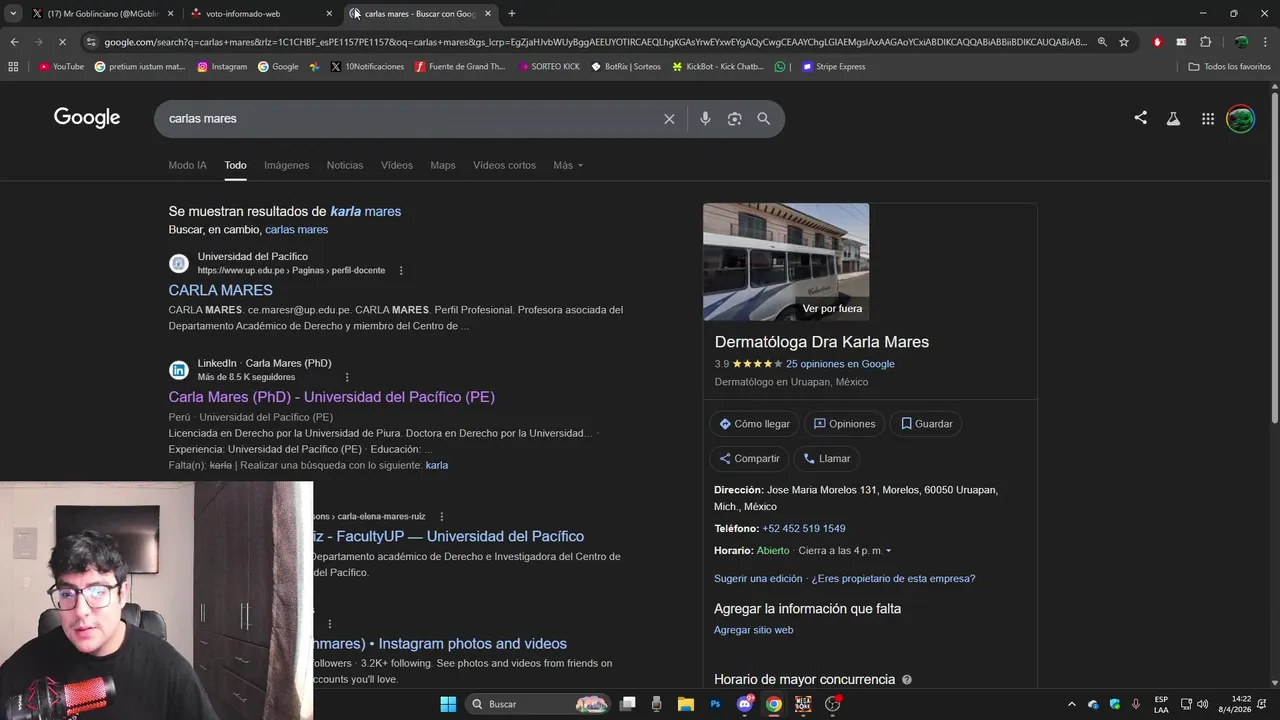Open the apps shortcut in bookmarks bar
The image size is (1280, 720).
tap(13, 67)
